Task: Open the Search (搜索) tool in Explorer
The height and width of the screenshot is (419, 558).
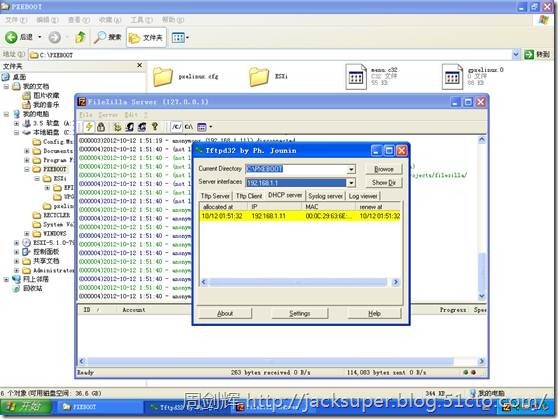Action: [x=108, y=37]
